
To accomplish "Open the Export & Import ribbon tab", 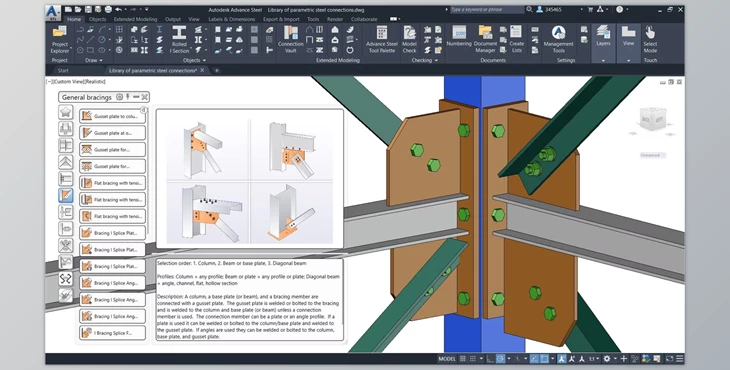I will (281, 20).
